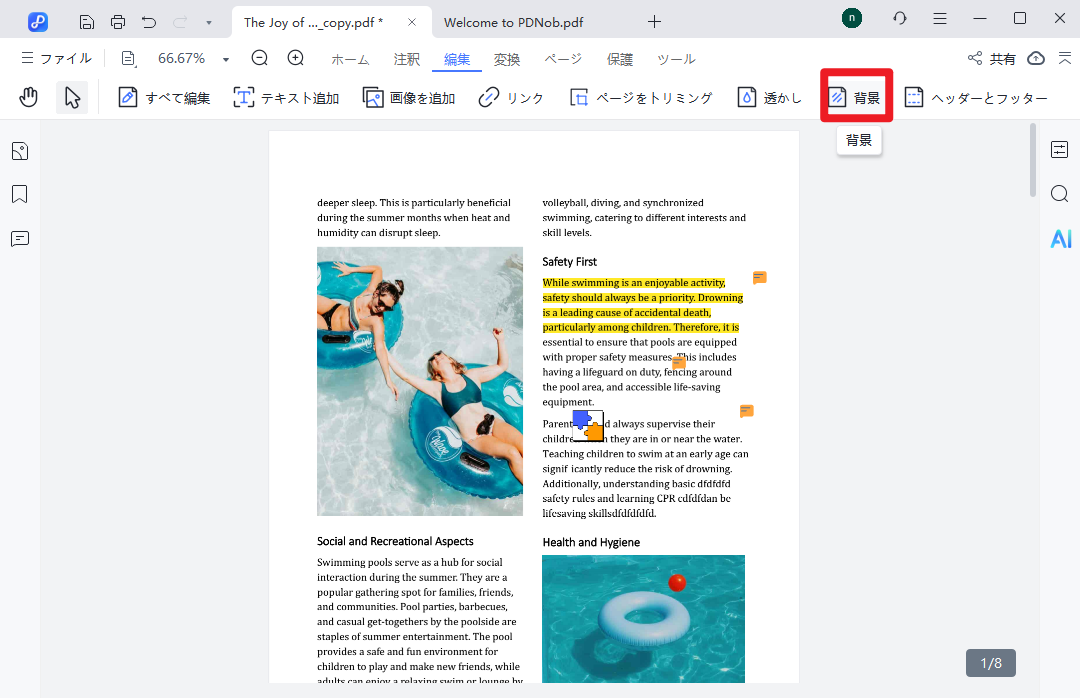The height and width of the screenshot is (698, 1080).
Task: Open the comments sidebar panel
Action: point(20,238)
